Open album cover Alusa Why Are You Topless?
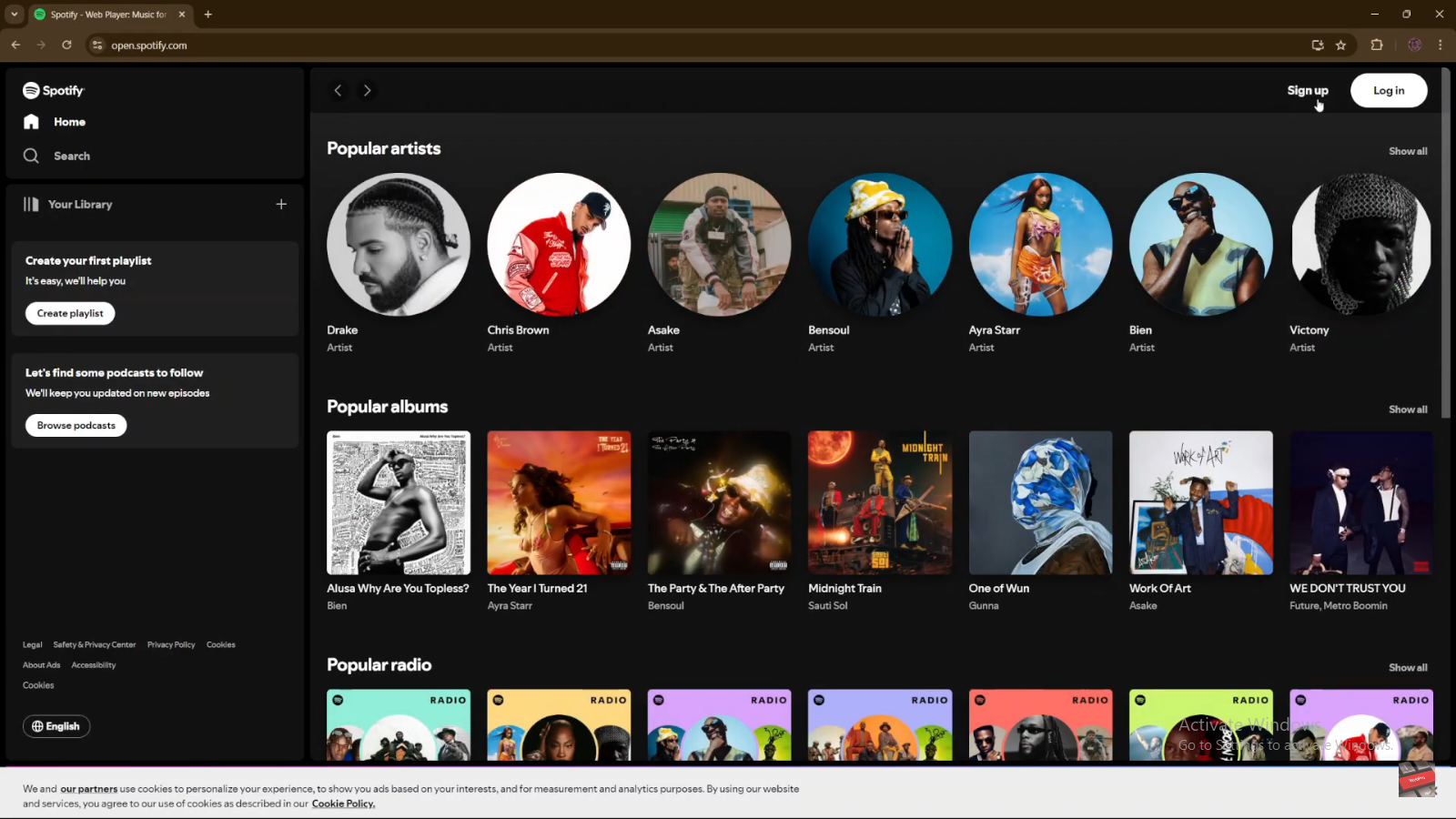 point(399,502)
